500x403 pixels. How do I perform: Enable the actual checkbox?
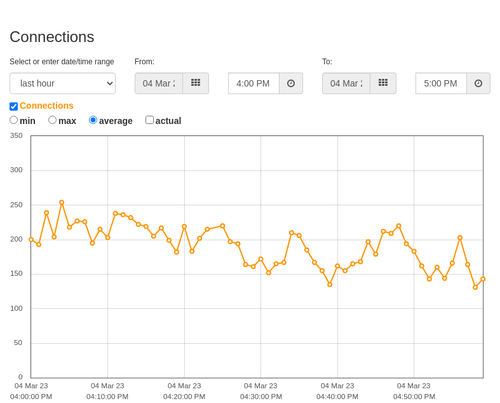(150, 120)
